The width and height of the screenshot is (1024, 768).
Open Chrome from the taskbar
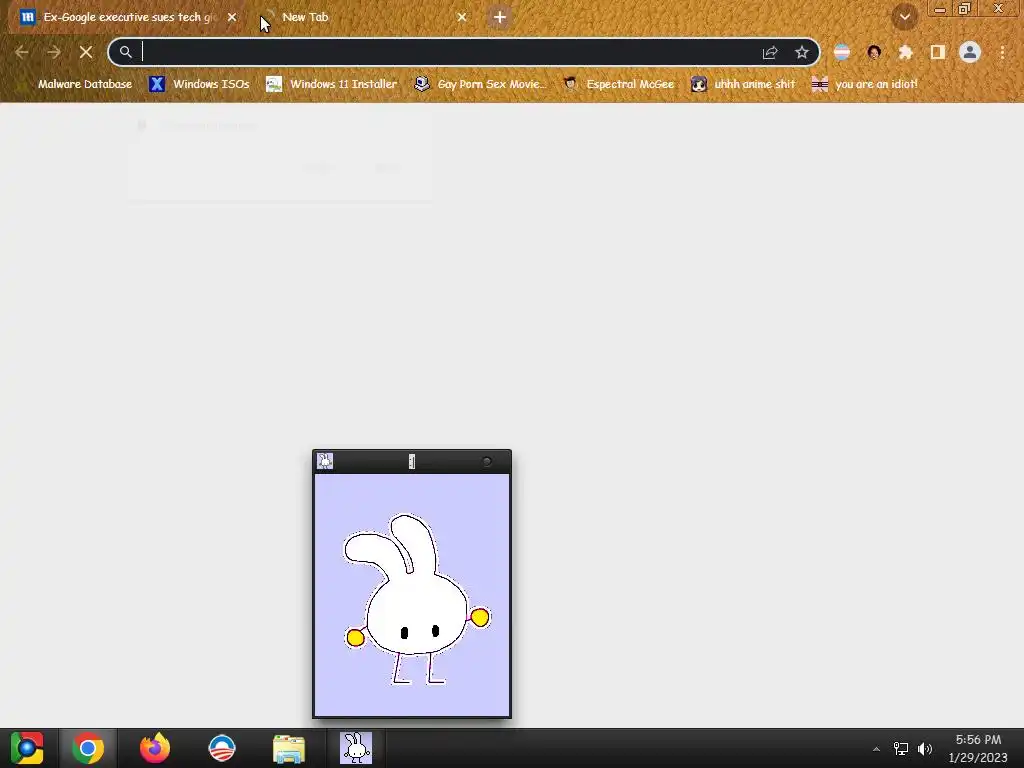point(88,748)
